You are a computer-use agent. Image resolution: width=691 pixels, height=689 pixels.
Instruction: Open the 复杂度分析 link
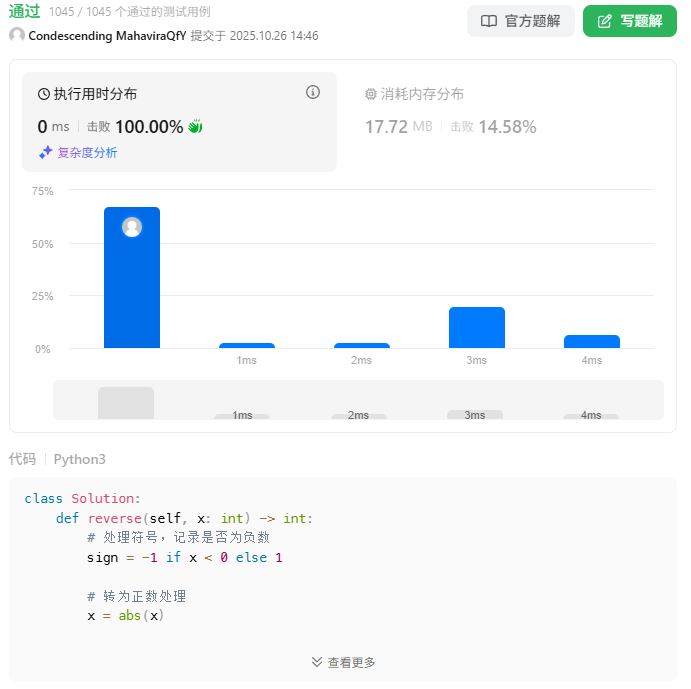[x=87, y=153]
